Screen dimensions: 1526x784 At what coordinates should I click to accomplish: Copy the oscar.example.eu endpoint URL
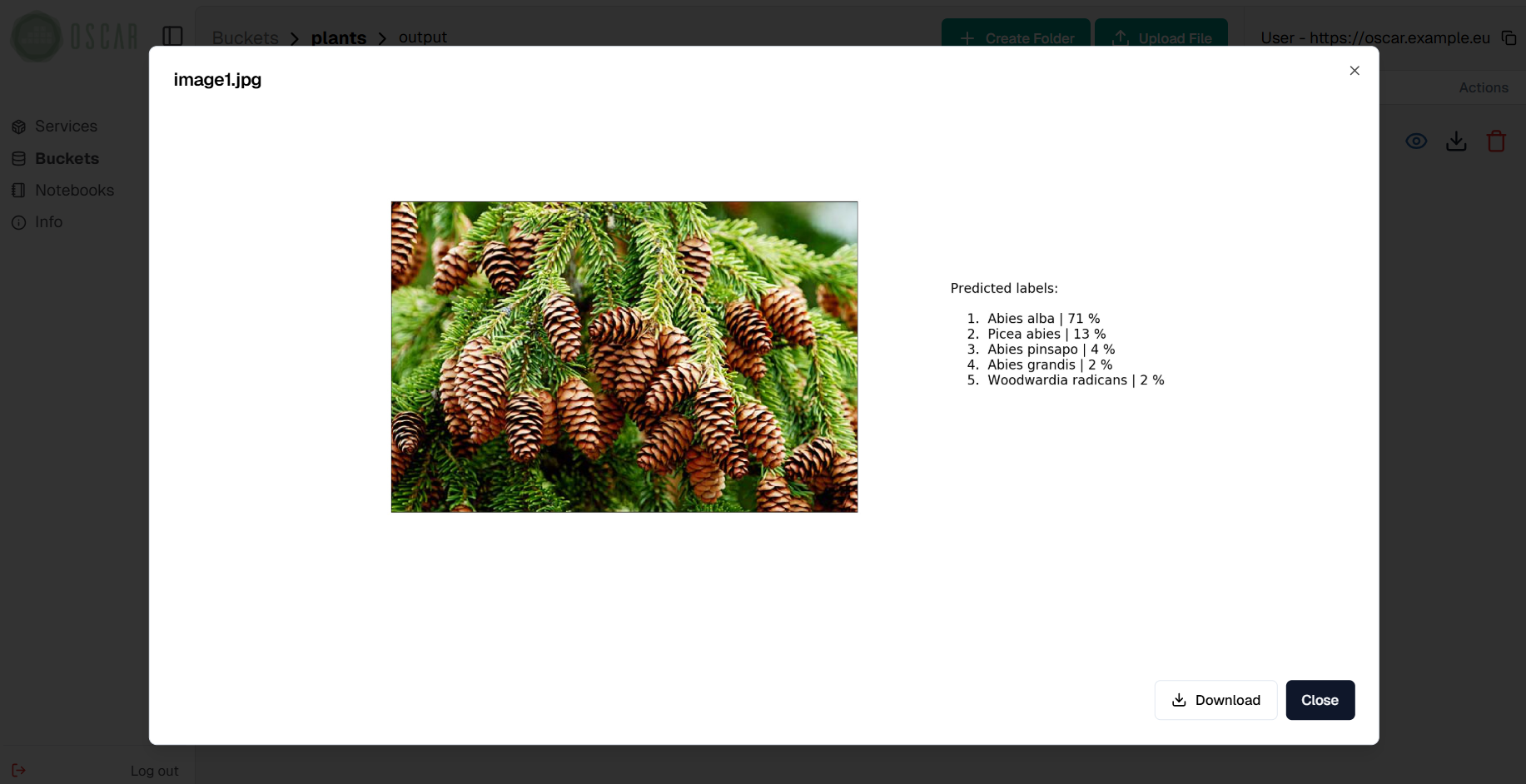(x=1509, y=38)
